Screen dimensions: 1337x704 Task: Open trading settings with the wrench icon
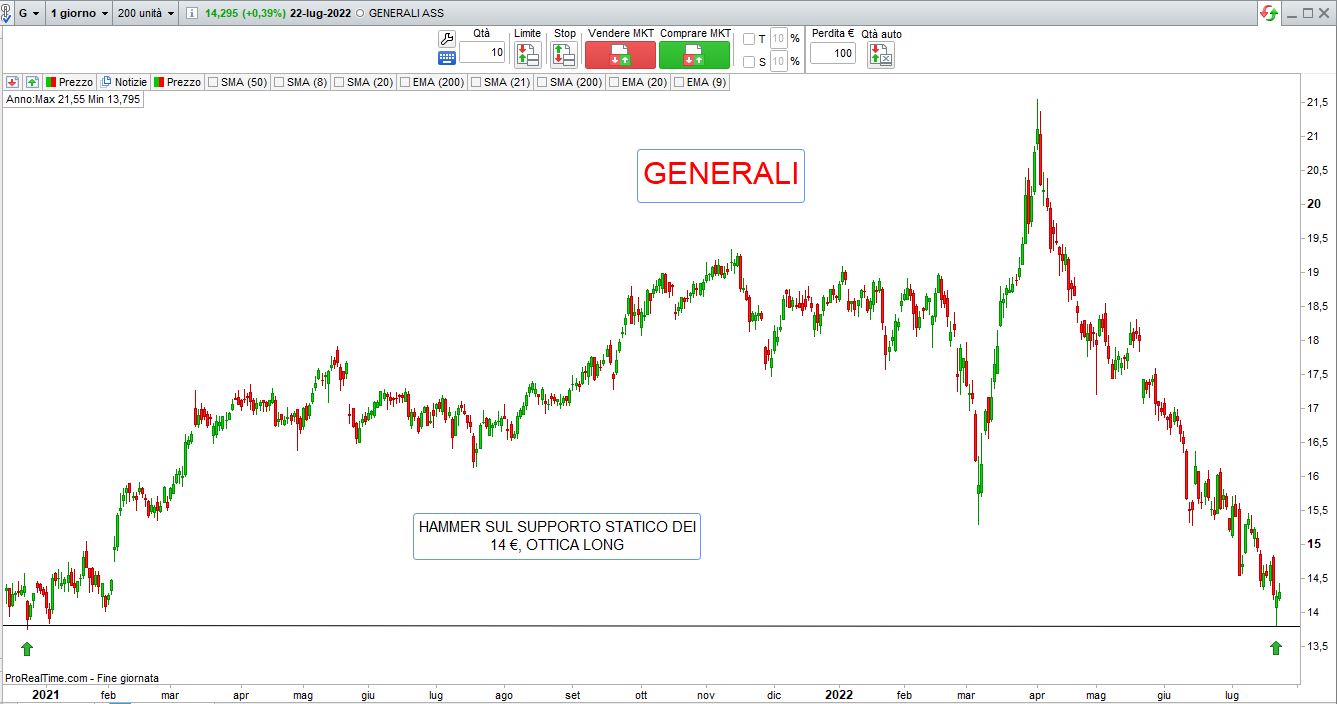click(447, 38)
